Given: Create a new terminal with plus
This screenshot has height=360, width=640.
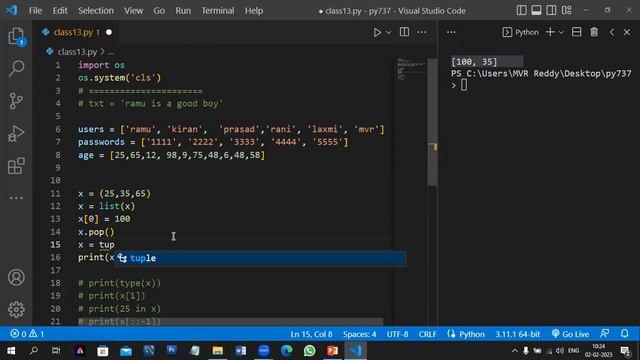Looking at the screenshot, I should 550,32.
